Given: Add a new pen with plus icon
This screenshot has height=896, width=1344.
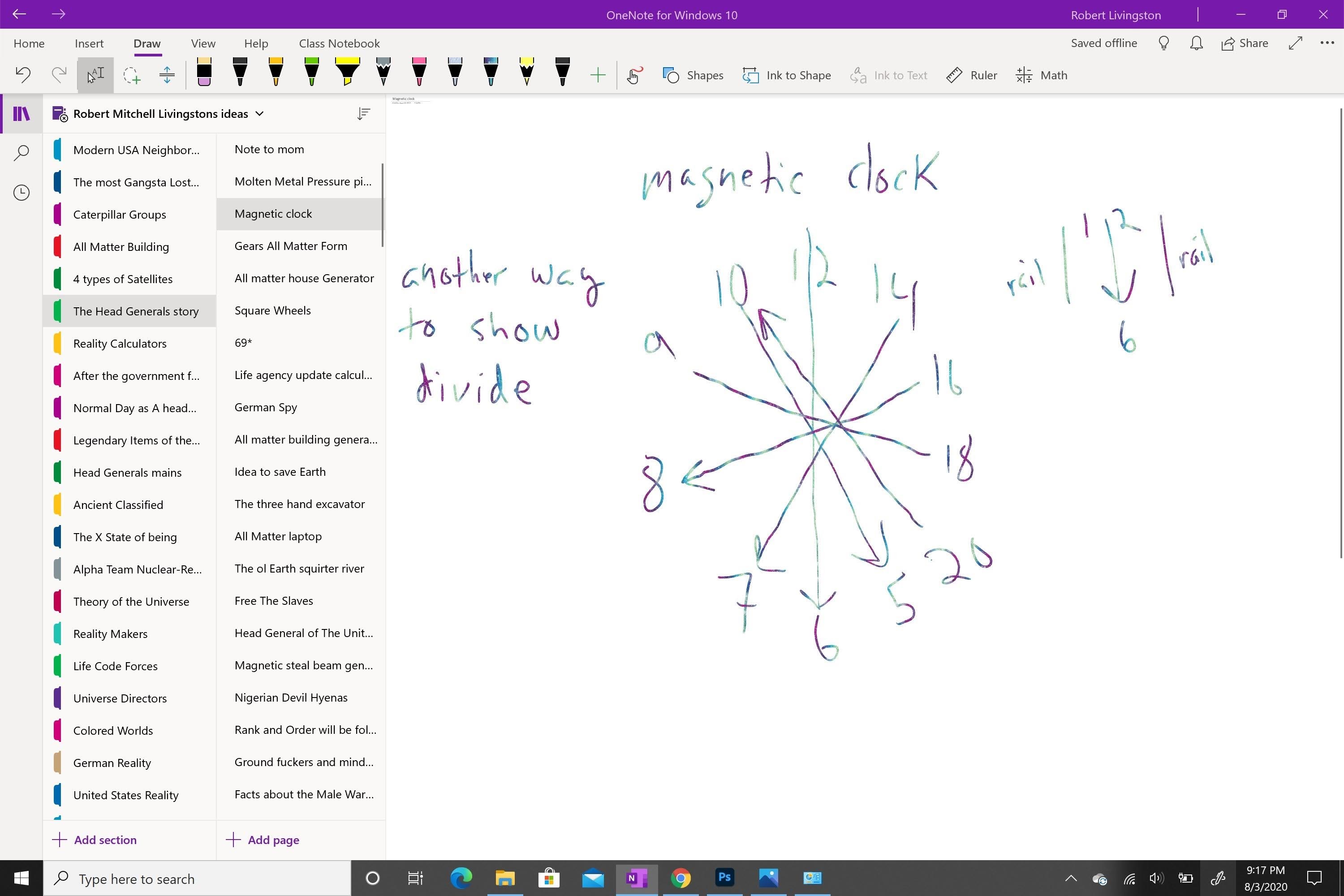Looking at the screenshot, I should pos(597,75).
